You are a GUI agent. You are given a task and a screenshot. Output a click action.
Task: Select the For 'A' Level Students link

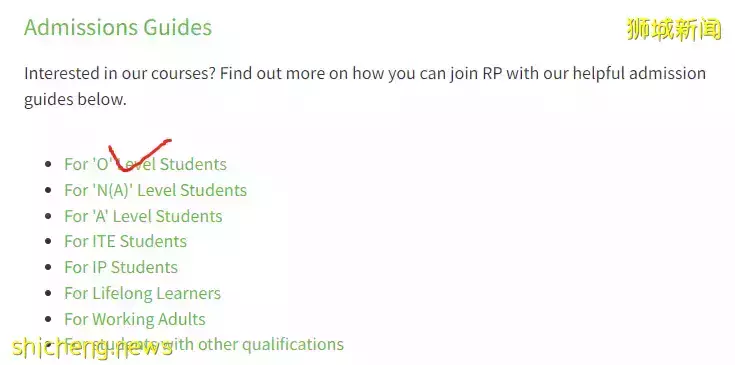pos(143,216)
